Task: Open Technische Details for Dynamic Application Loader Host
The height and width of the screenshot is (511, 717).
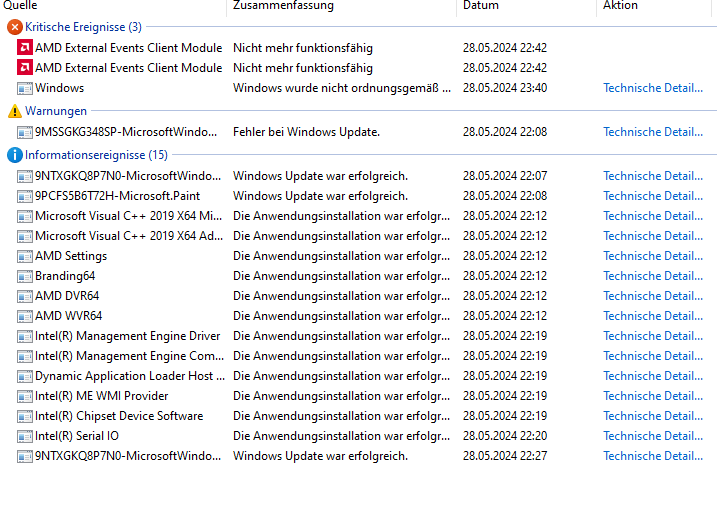Action: point(653,376)
